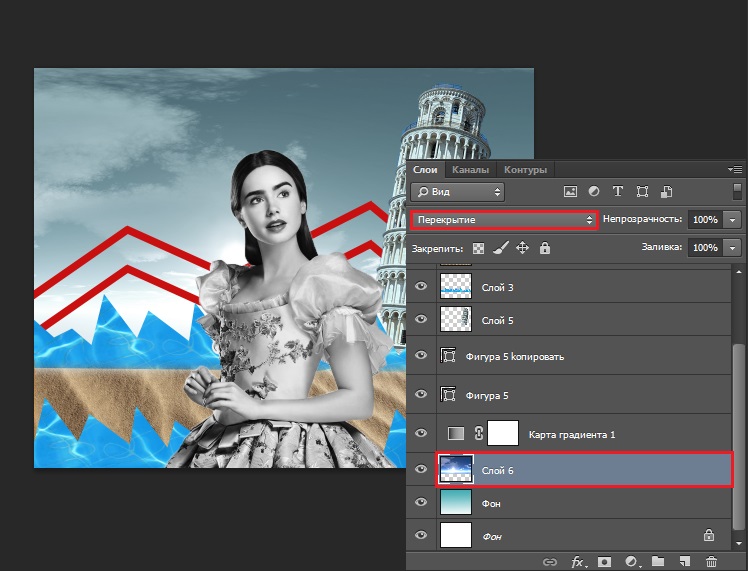Click the Delete layer trash icon
The width and height of the screenshot is (748, 571).
click(x=711, y=563)
